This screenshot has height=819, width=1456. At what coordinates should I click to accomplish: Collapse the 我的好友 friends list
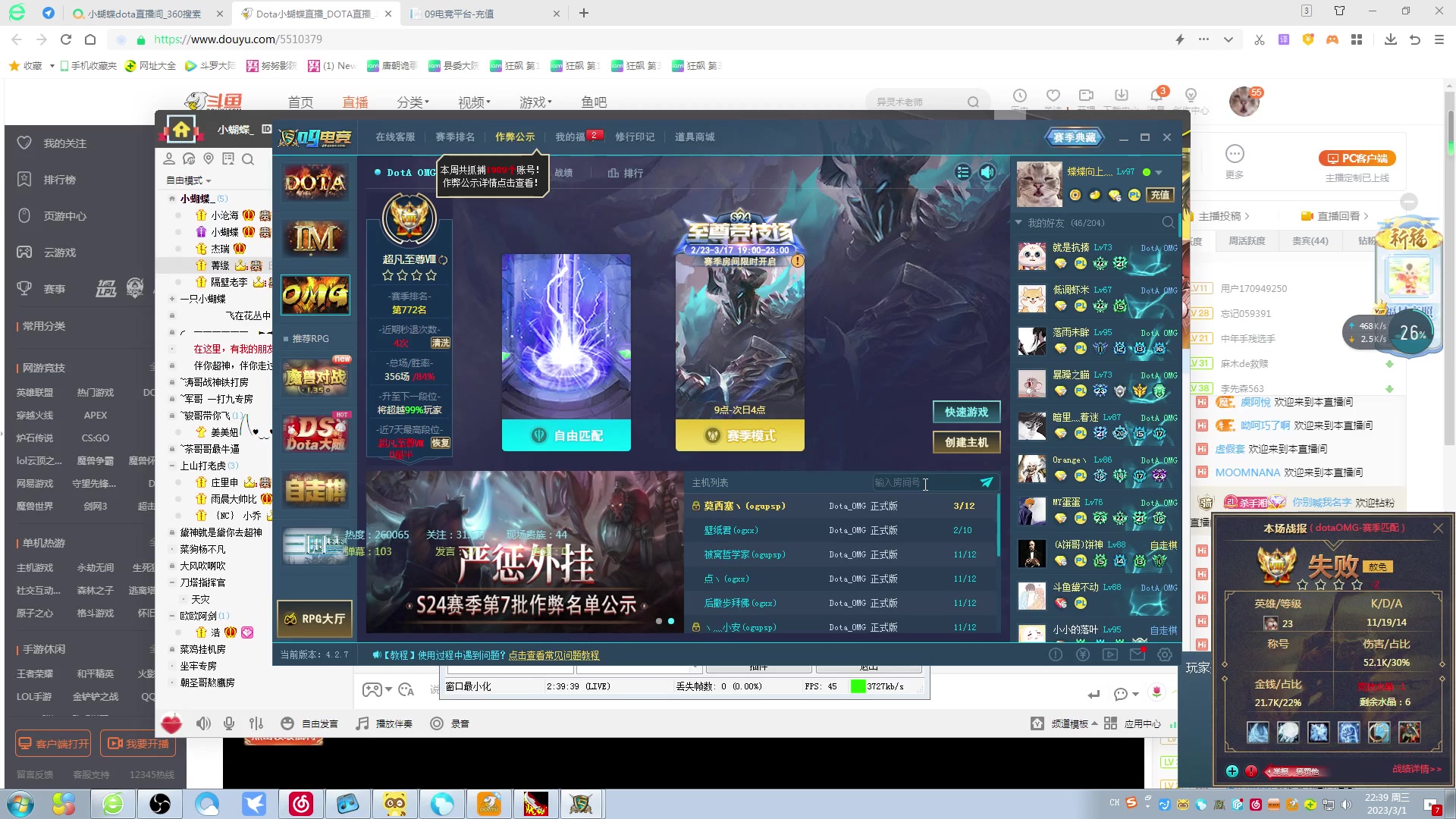[x=1019, y=223]
